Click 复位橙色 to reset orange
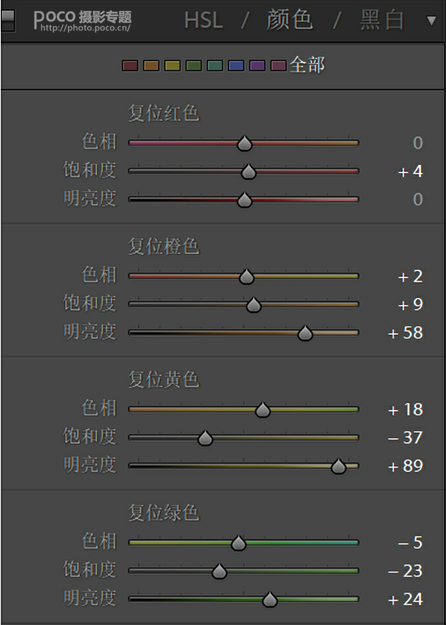This screenshot has width=446, height=625. (x=163, y=246)
